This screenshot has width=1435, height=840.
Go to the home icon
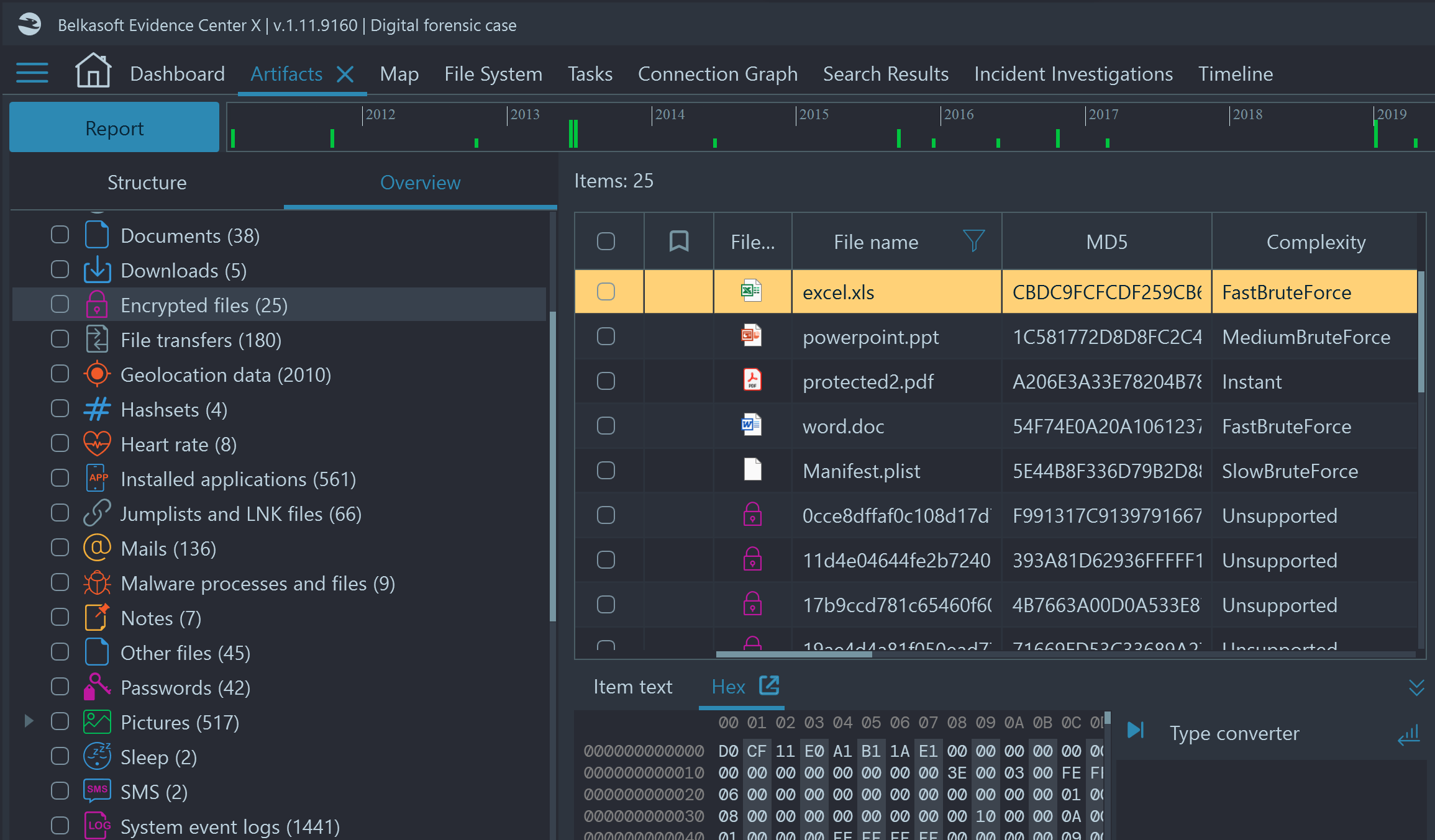pyautogui.click(x=93, y=70)
